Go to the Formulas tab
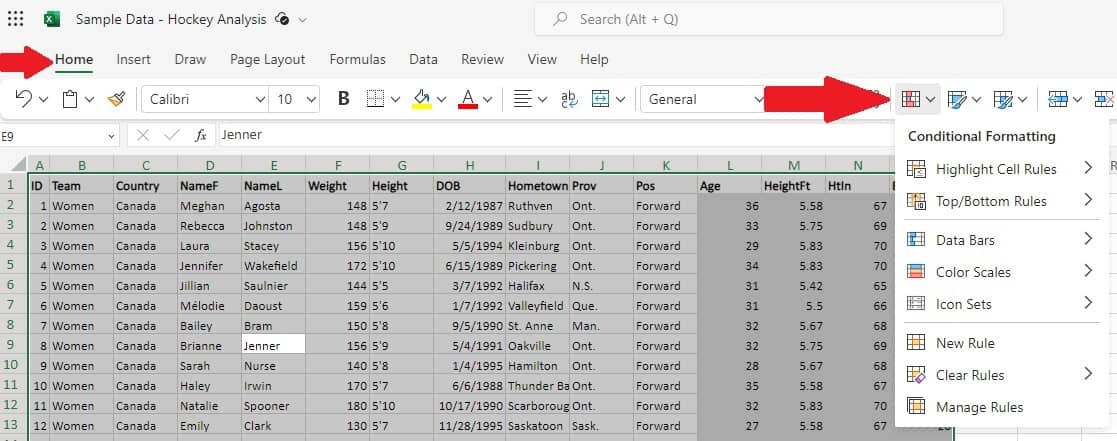The width and height of the screenshot is (1117, 441). (358, 60)
